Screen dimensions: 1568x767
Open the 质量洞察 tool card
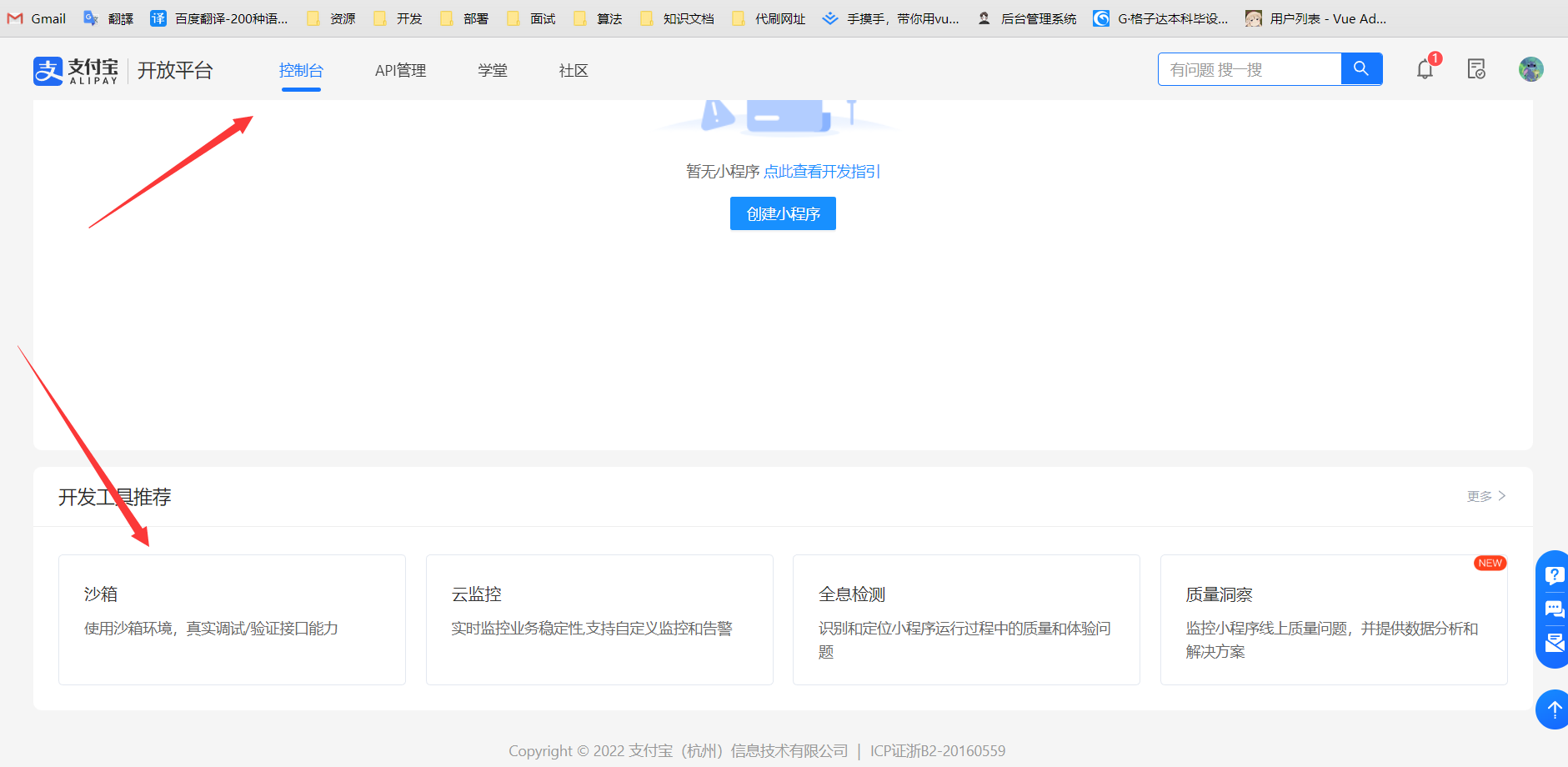pyautogui.click(x=1334, y=619)
